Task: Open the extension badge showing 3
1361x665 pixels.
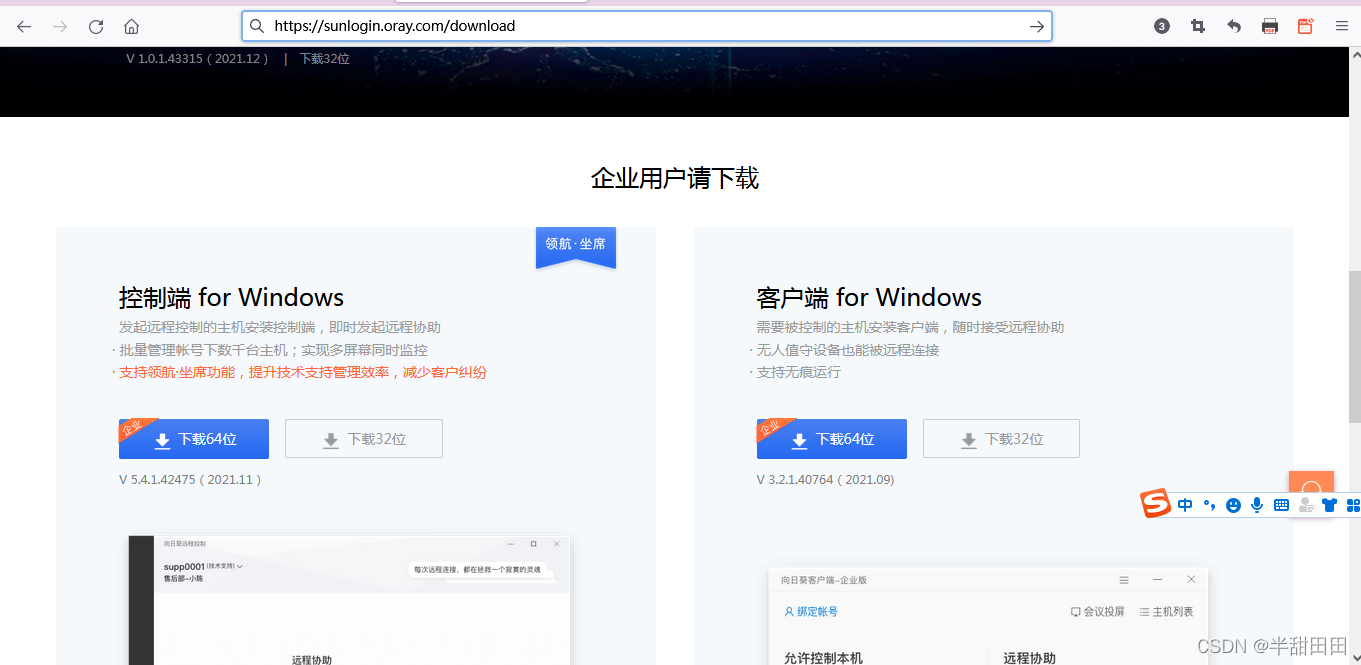Action: pos(1161,27)
